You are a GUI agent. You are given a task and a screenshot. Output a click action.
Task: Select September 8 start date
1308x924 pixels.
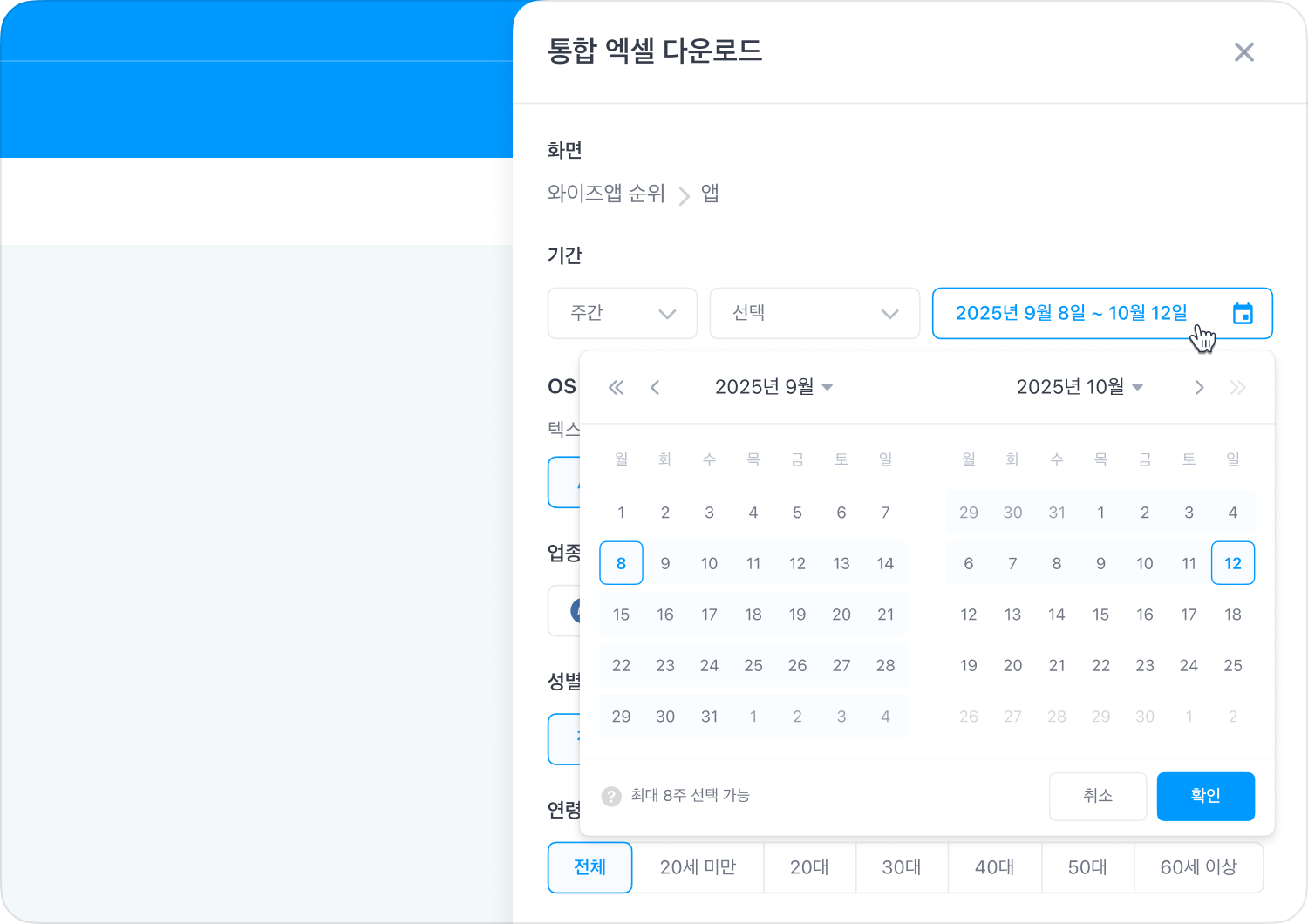coord(621,563)
